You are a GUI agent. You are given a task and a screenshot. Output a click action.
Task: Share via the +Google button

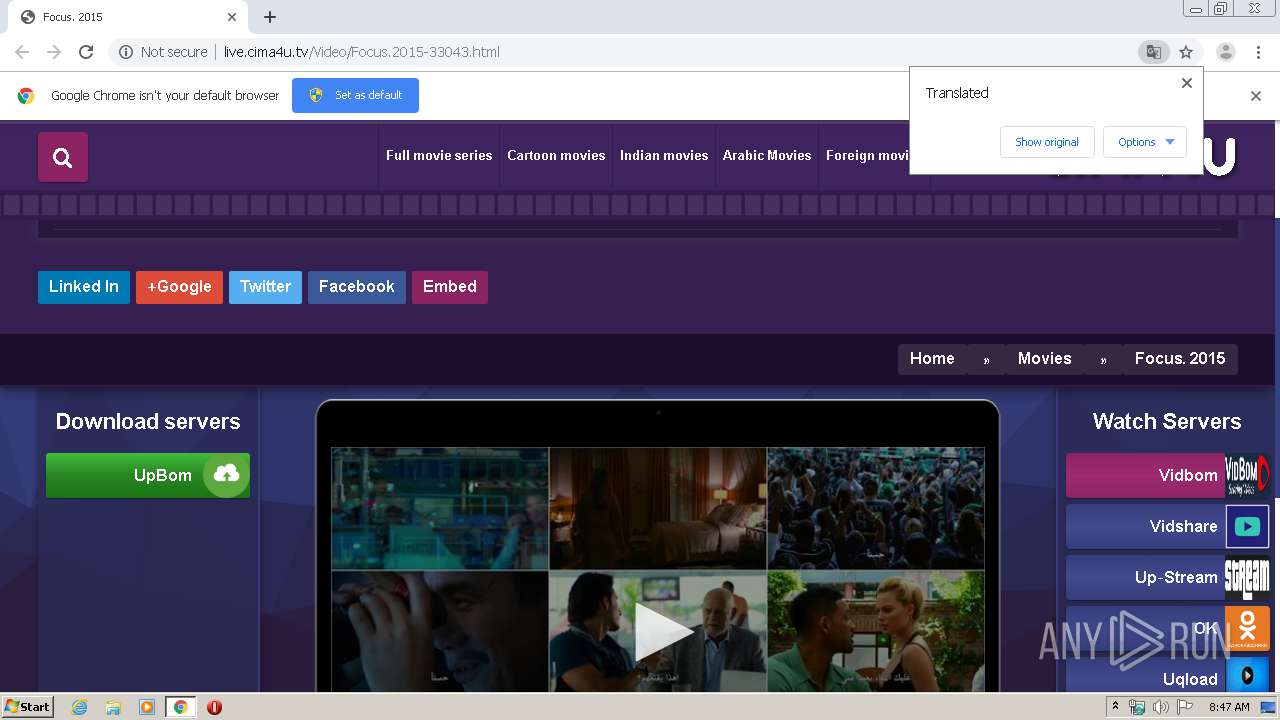[179, 287]
